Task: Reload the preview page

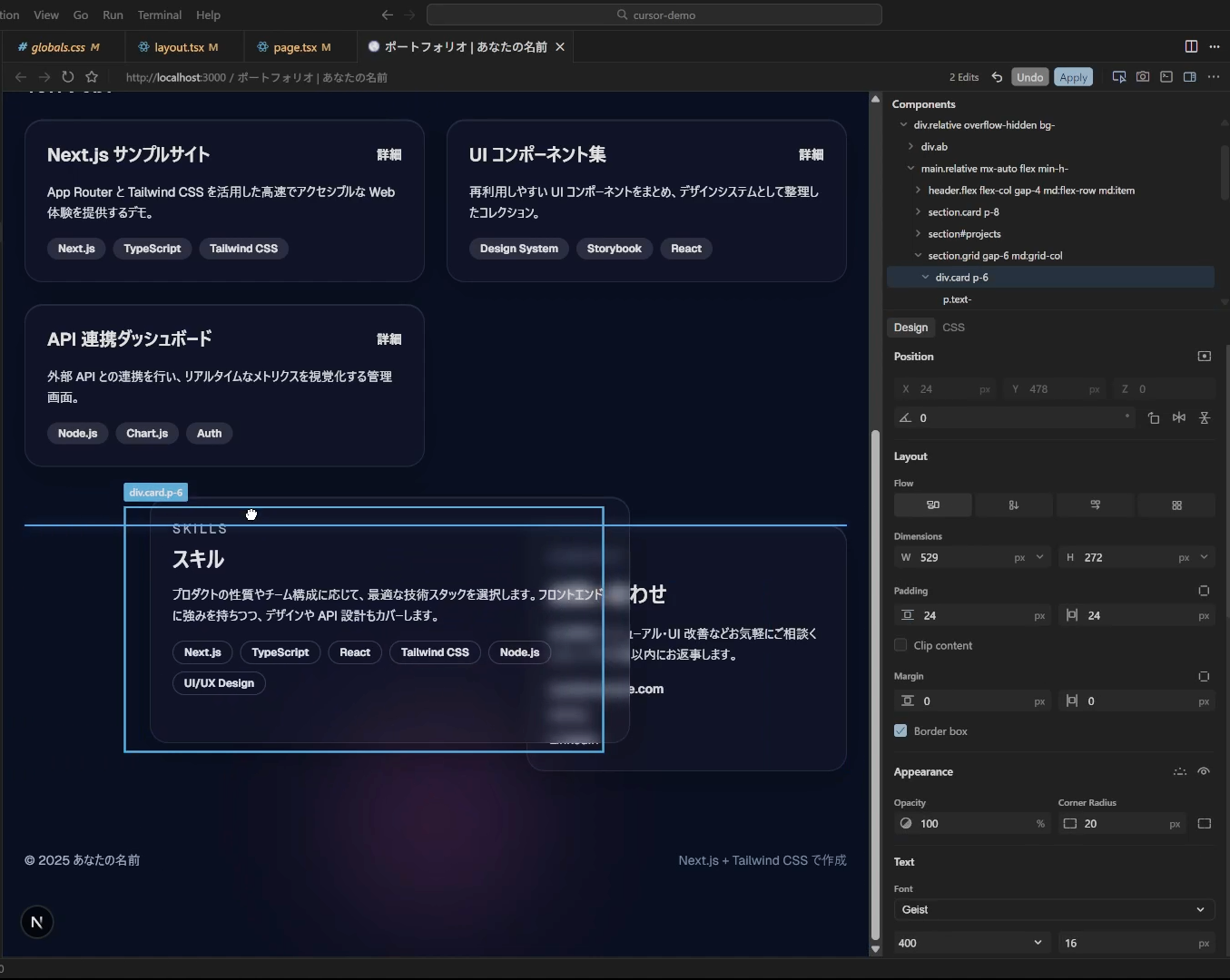Action: 67,77
